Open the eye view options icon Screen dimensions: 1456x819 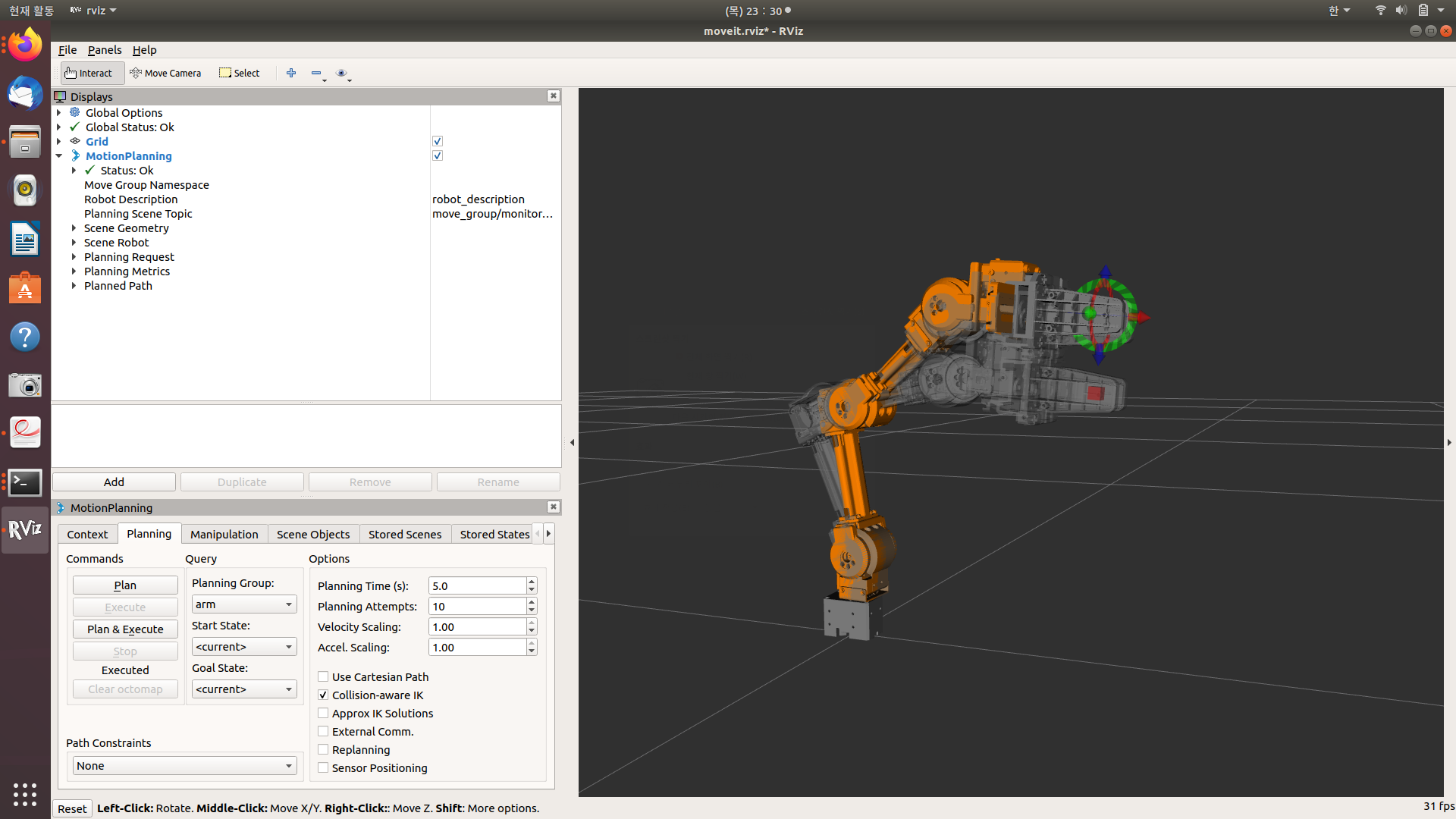click(341, 73)
